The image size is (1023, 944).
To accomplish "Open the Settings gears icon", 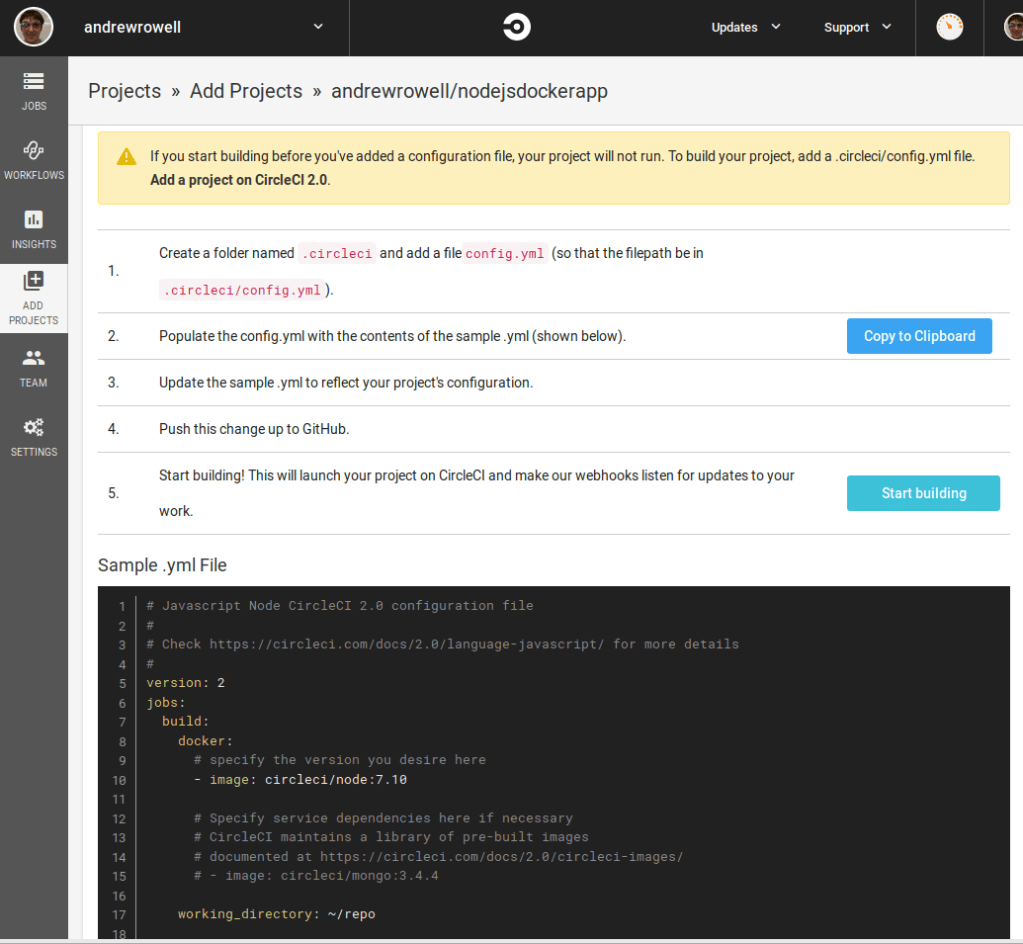I will click(x=34, y=428).
